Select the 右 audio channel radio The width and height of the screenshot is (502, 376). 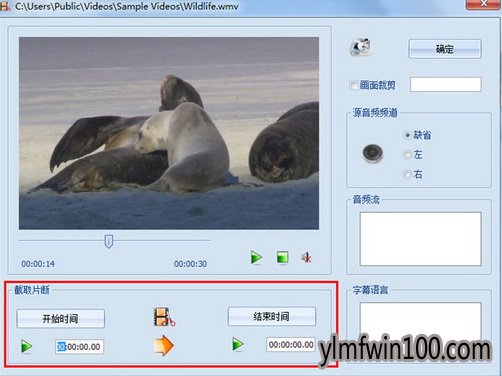point(407,174)
